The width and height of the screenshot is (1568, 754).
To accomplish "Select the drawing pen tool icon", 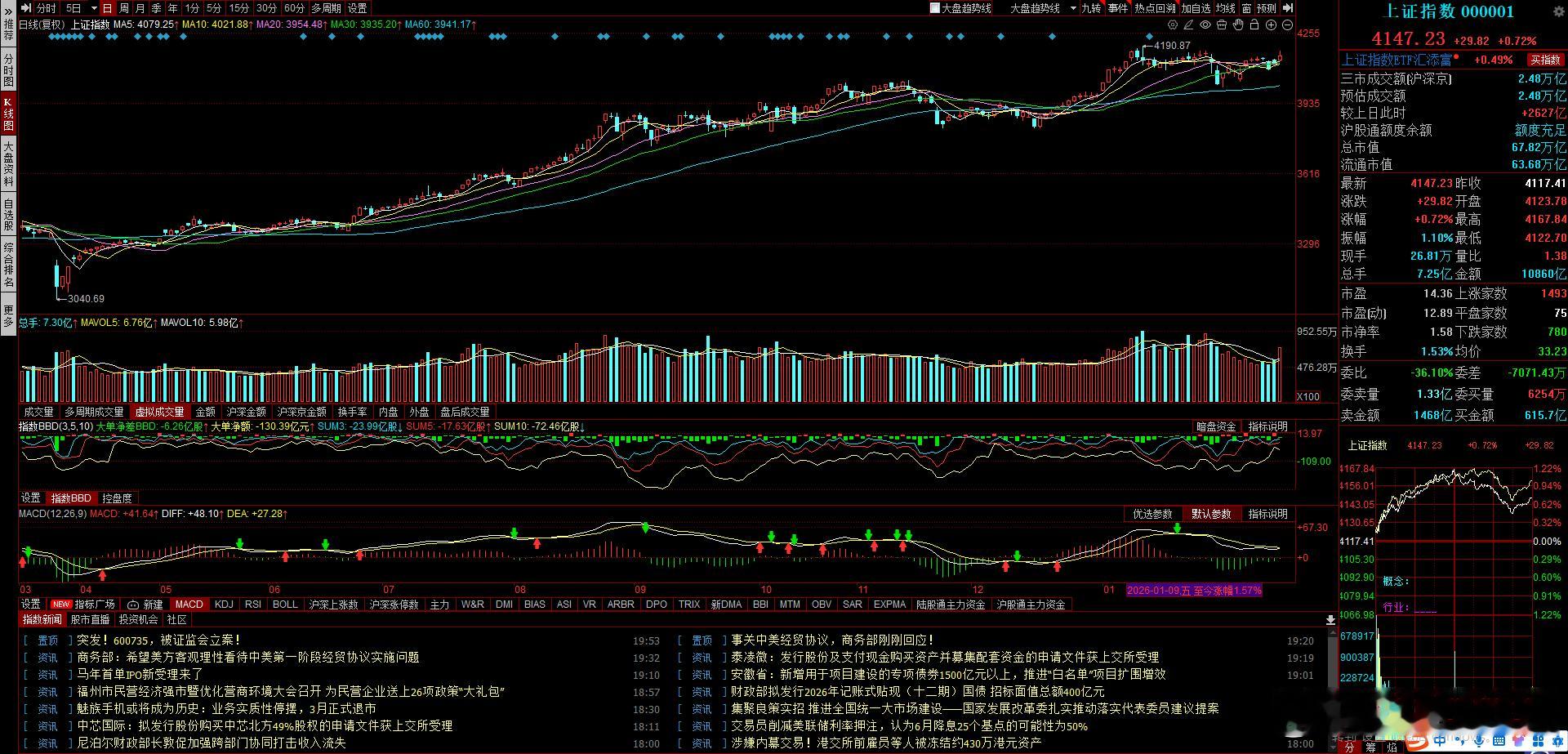I will tap(1189, 25).
